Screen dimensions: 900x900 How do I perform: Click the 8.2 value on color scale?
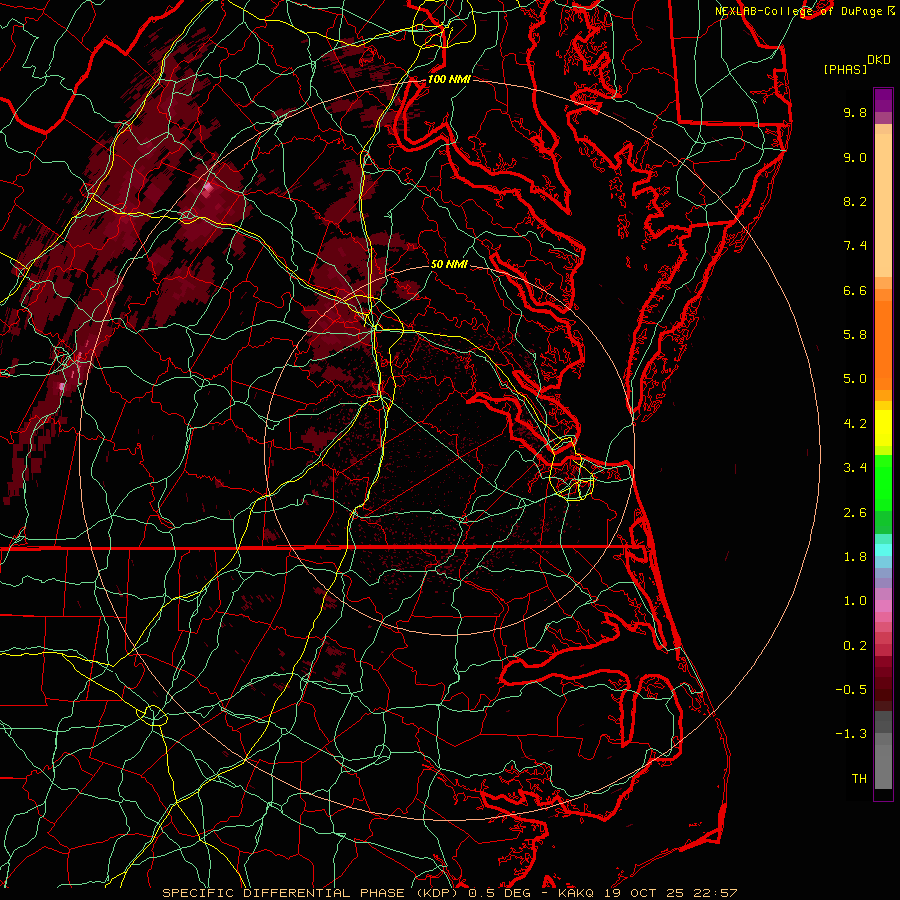pyautogui.click(x=855, y=201)
